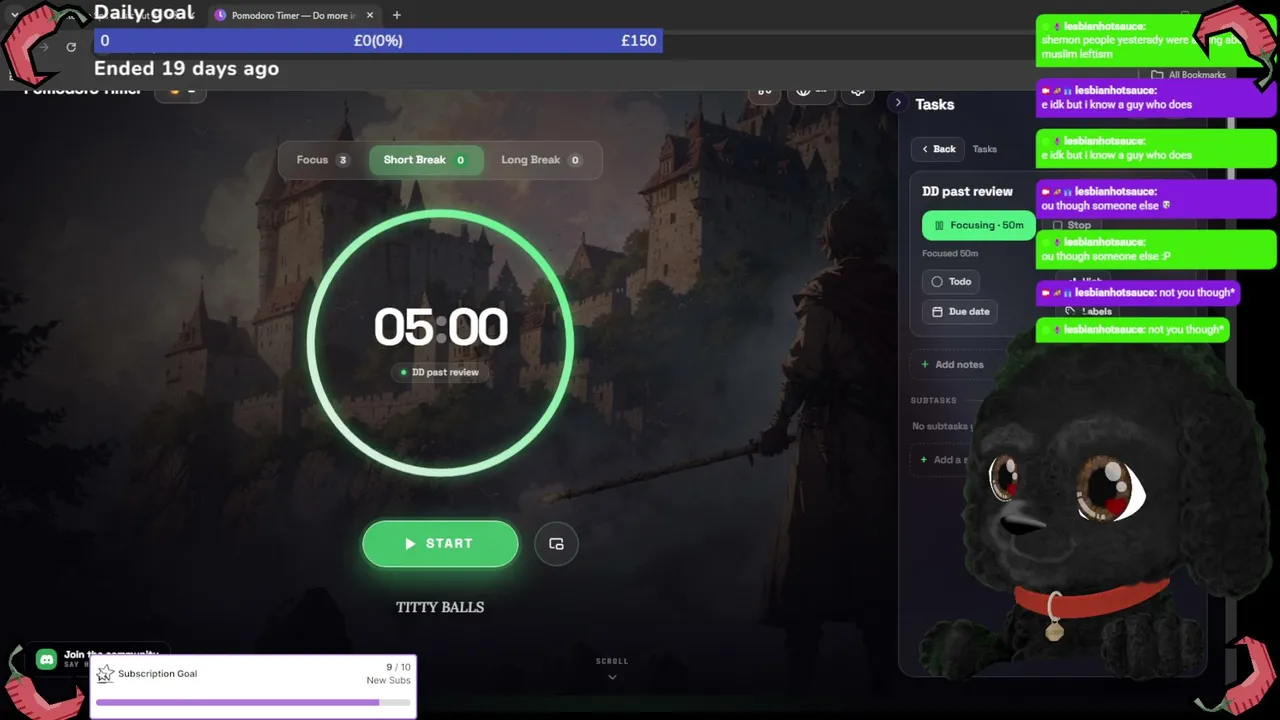Set a Due date for the task

960,312
